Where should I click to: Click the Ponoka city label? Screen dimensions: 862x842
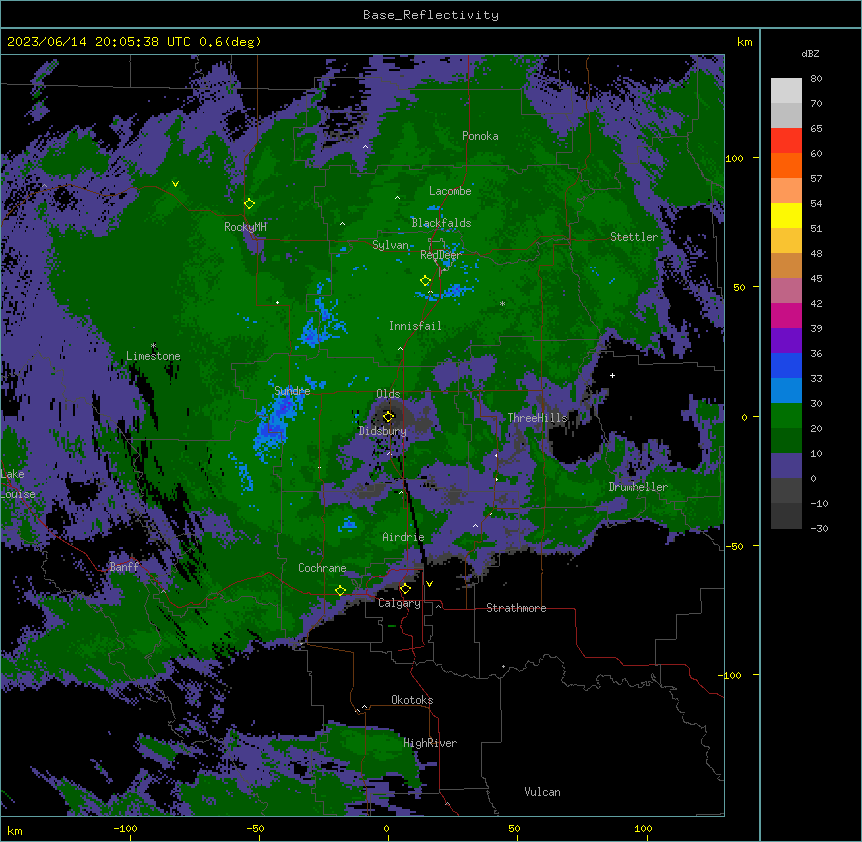480,136
